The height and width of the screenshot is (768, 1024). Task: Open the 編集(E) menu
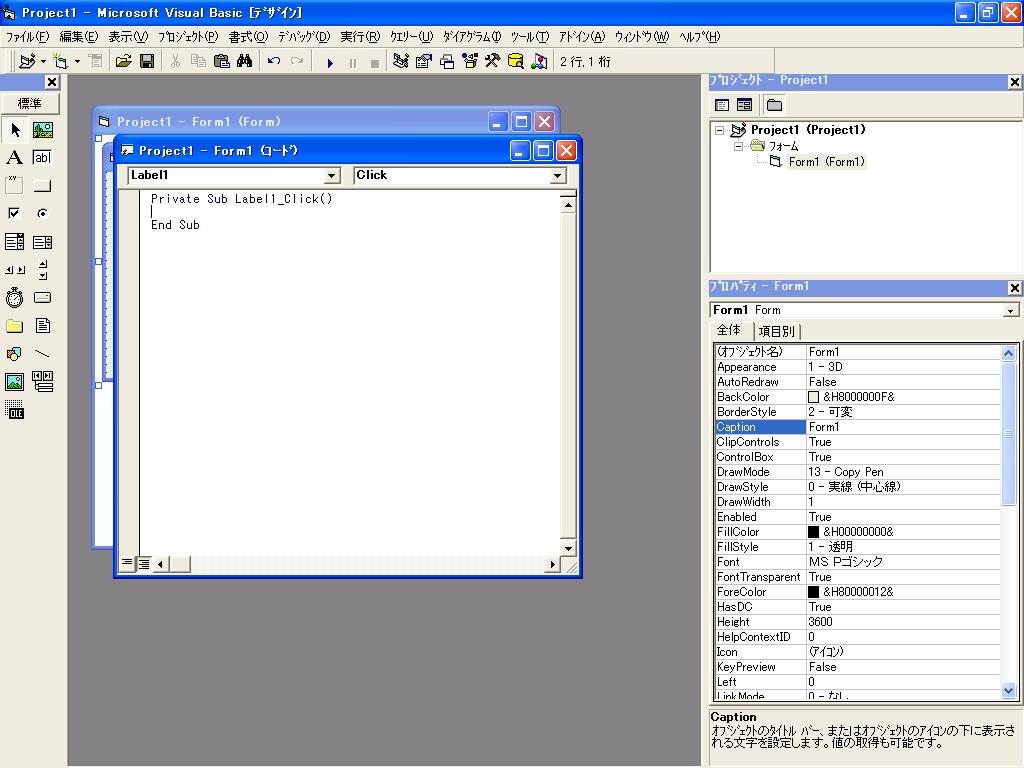click(79, 37)
